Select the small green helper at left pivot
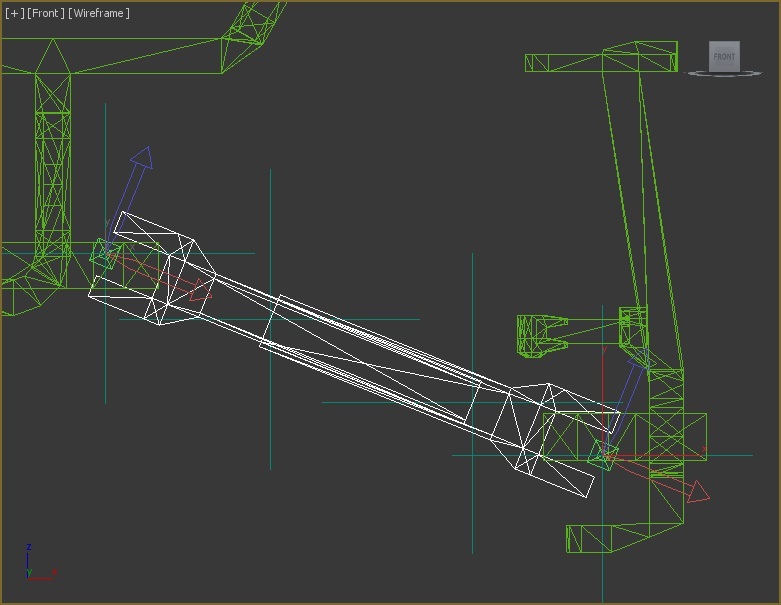The height and width of the screenshot is (605, 781). tap(103, 256)
